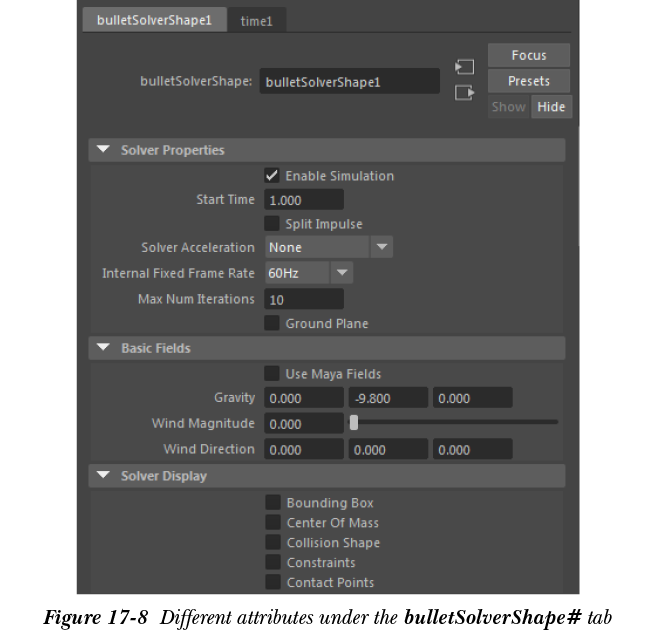Image resolution: width=656 pixels, height=639 pixels.
Task: Open the Presets button
Action: [529, 81]
